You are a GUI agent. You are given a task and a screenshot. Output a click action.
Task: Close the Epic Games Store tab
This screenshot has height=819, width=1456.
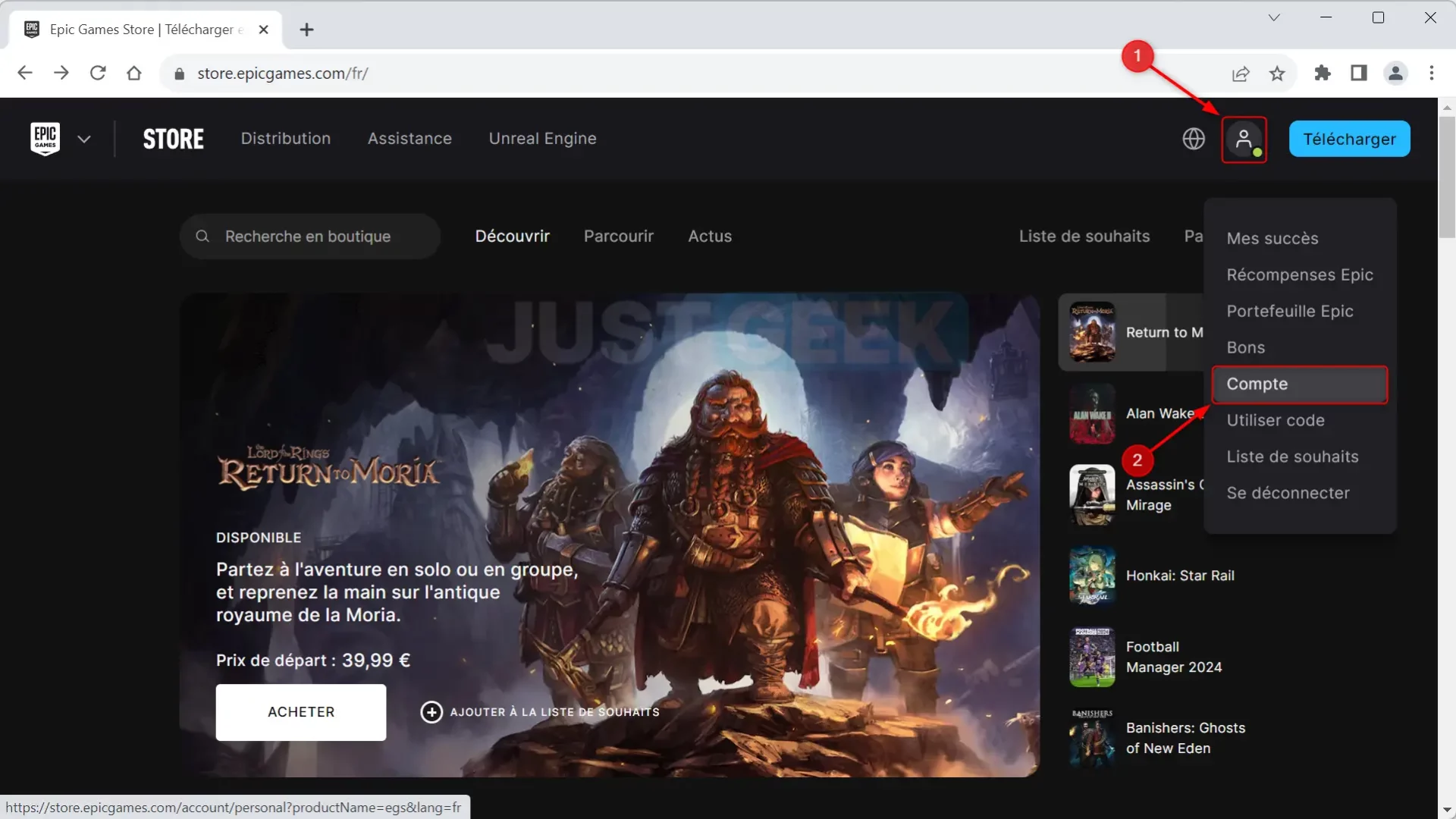pyautogui.click(x=264, y=30)
